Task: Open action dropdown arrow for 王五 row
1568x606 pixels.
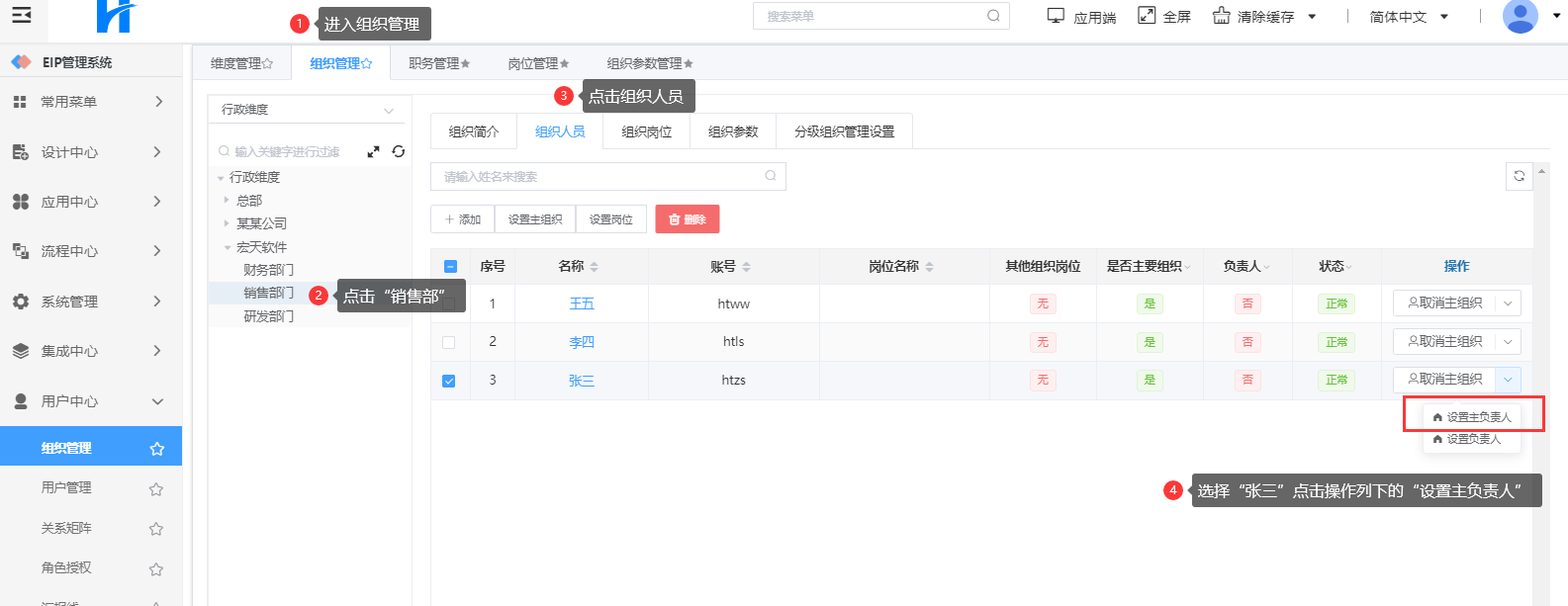Action: click(x=1508, y=303)
